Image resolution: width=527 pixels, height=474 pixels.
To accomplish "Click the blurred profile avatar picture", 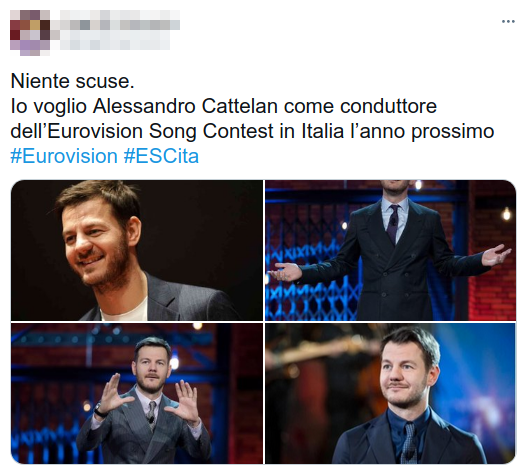I will tap(30, 33).
